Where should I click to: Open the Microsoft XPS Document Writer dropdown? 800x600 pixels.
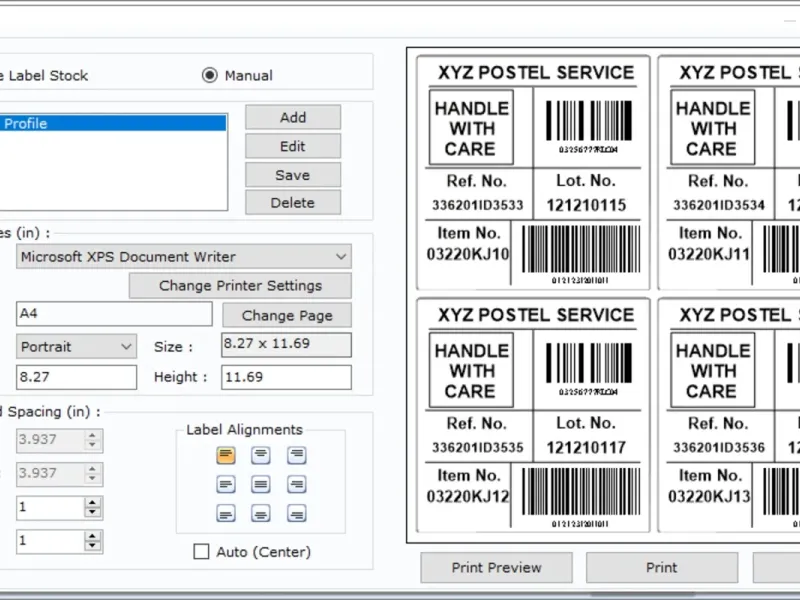tap(184, 257)
